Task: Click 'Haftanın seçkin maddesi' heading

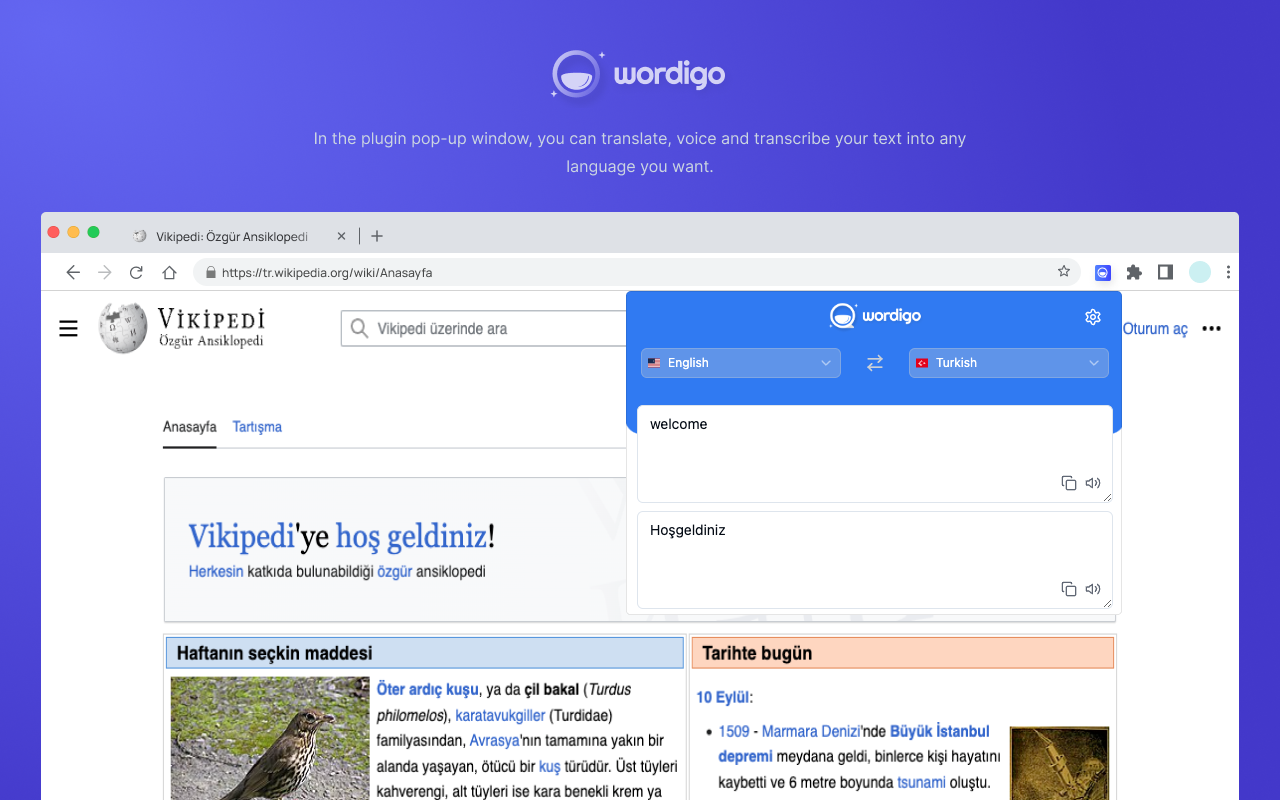Action: 275,654
